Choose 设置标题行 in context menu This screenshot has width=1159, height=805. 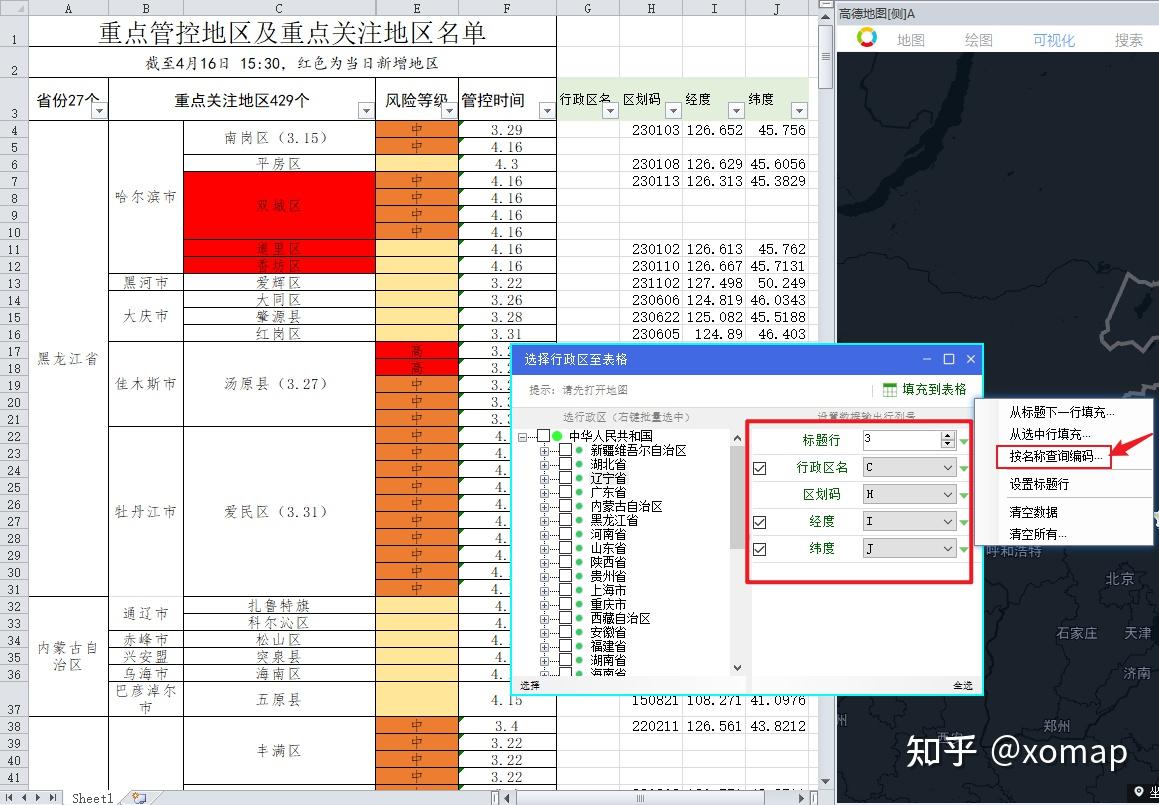(x=1039, y=485)
